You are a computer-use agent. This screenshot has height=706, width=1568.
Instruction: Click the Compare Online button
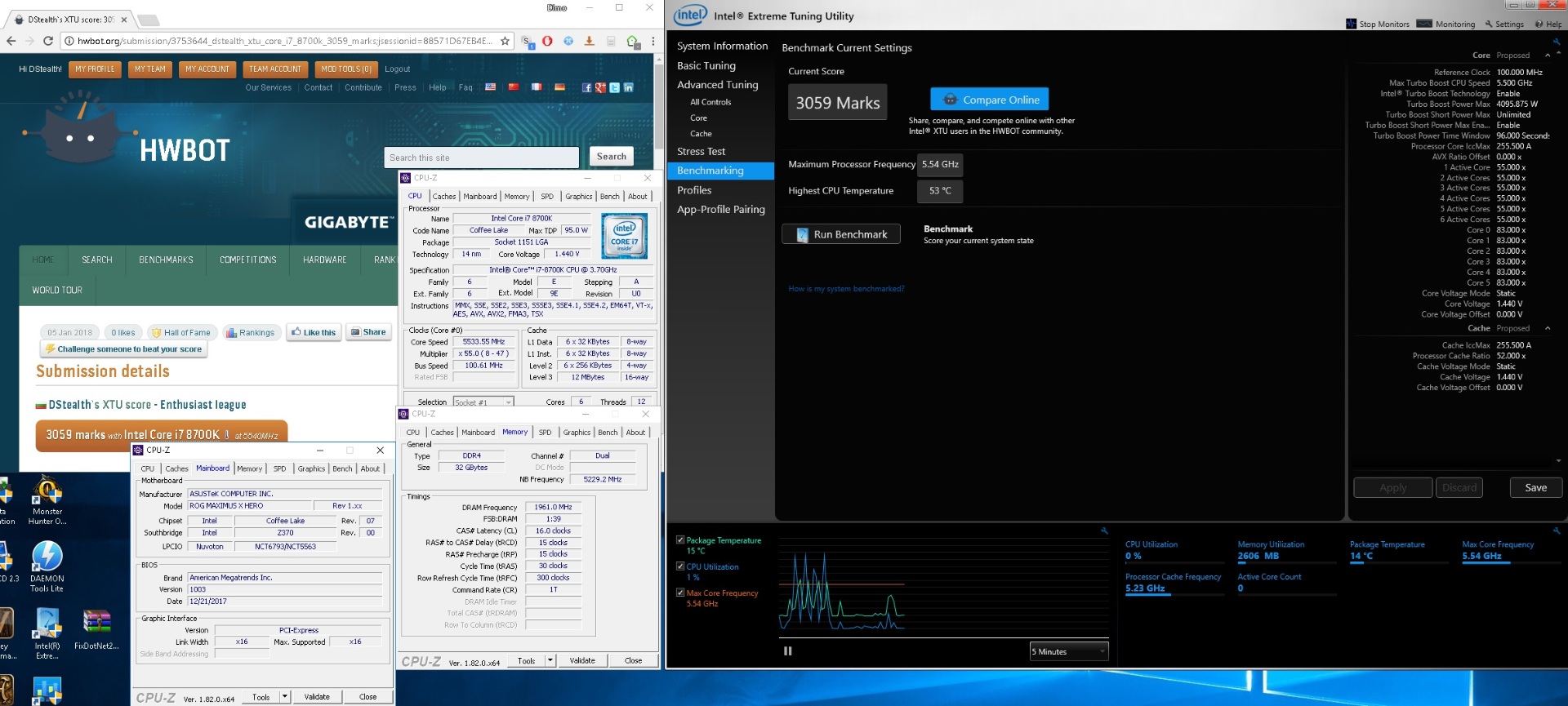[989, 100]
